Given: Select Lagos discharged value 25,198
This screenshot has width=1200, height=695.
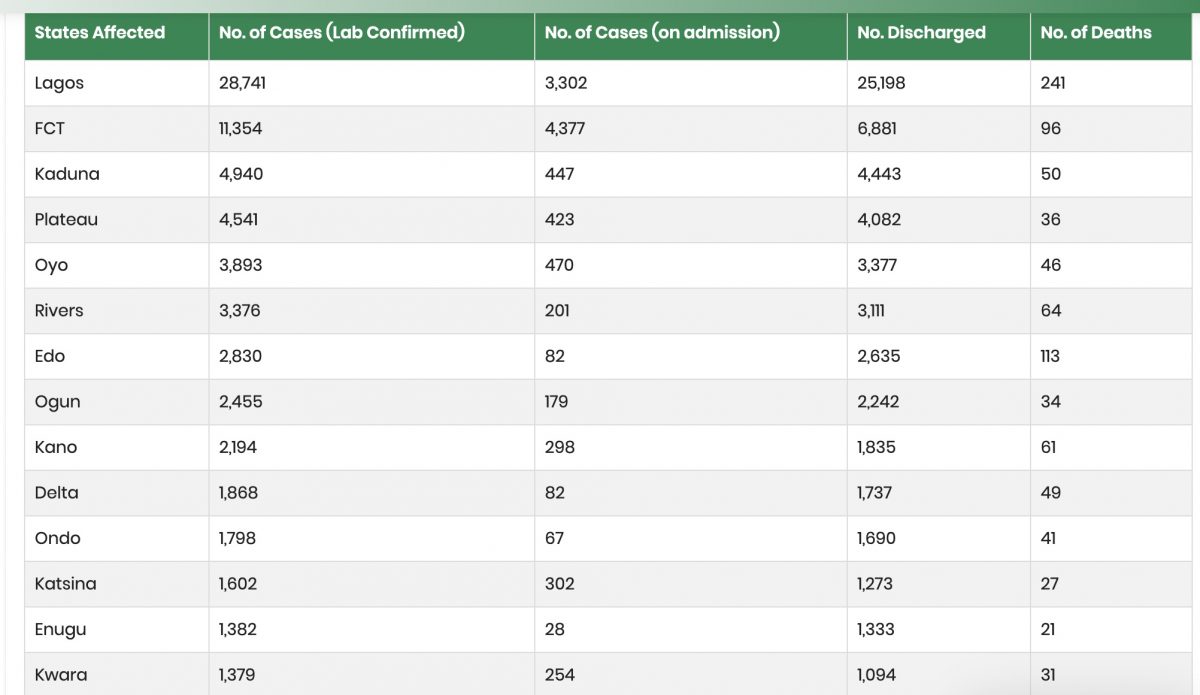Looking at the screenshot, I should pos(881,83).
